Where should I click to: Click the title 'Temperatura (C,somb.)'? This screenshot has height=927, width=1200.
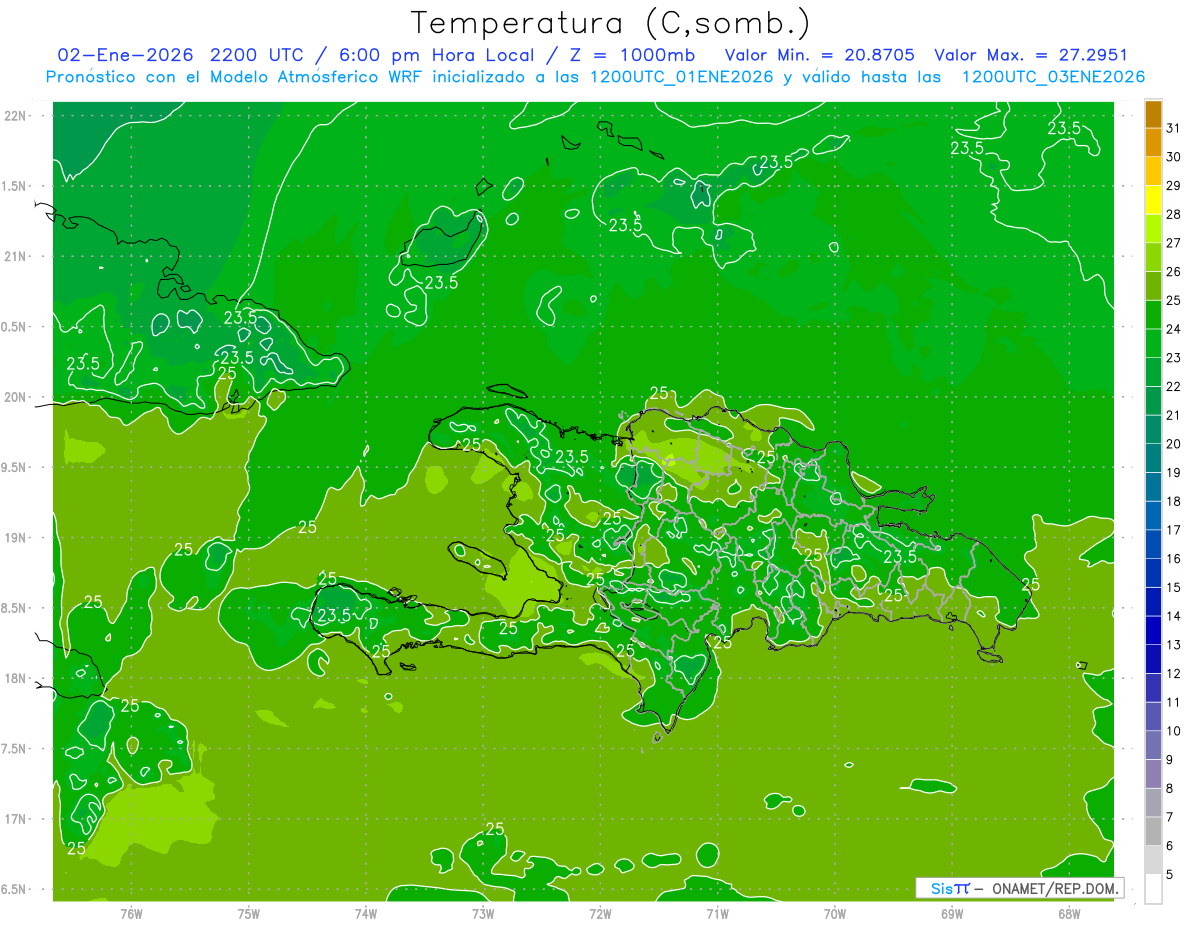tap(611, 24)
